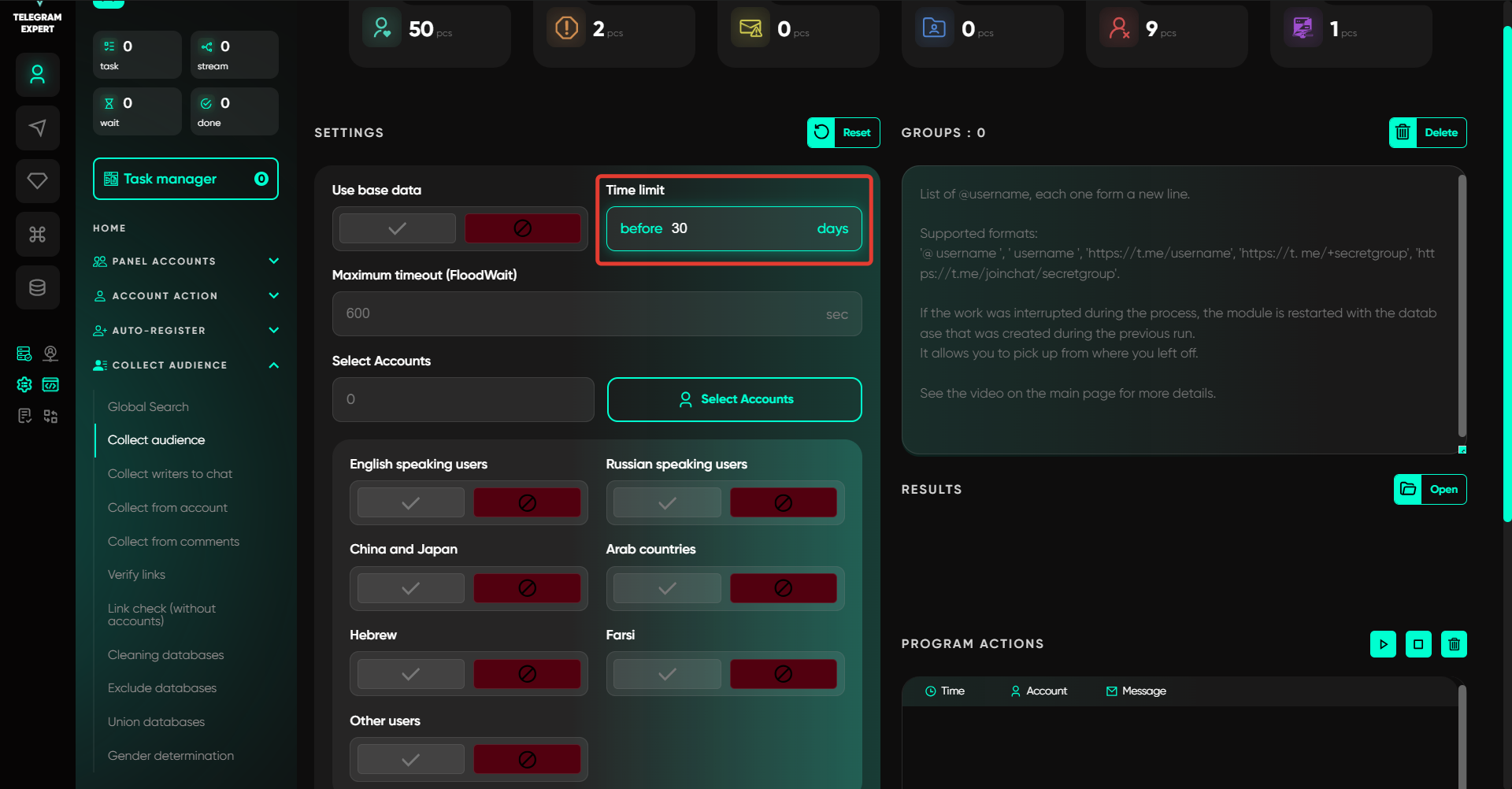Click the Select Accounts button
This screenshot has height=789, width=1512.
(734, 399)
